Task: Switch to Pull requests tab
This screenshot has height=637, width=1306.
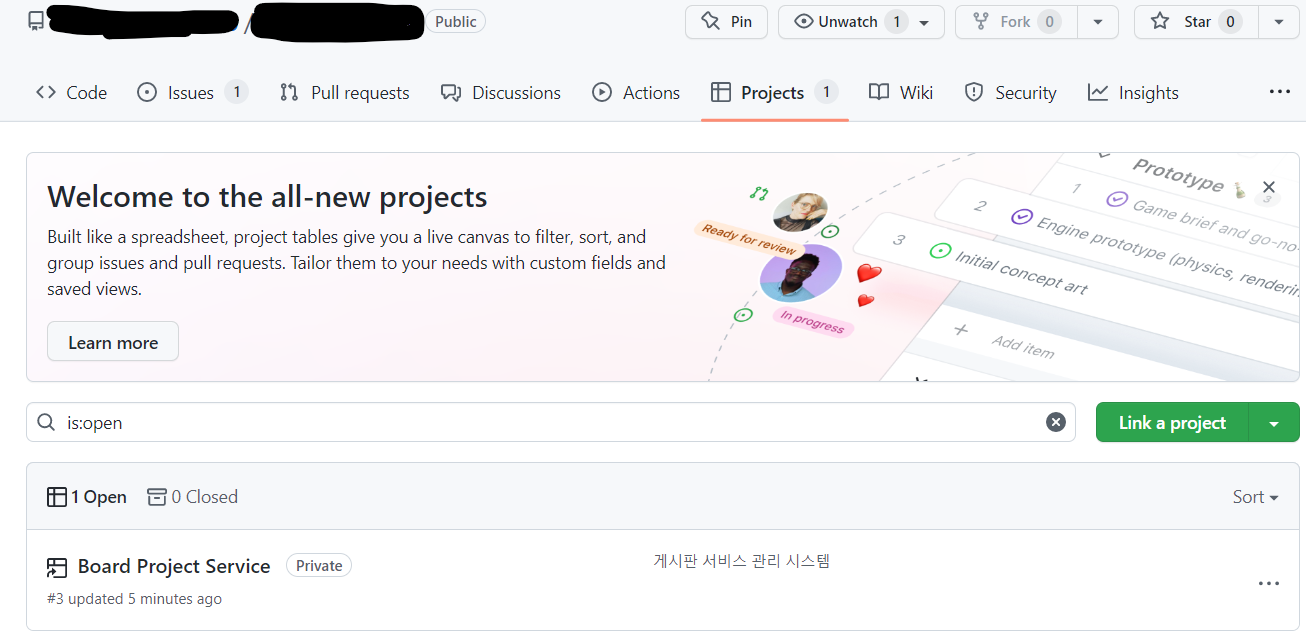Action: click(345, 93)
